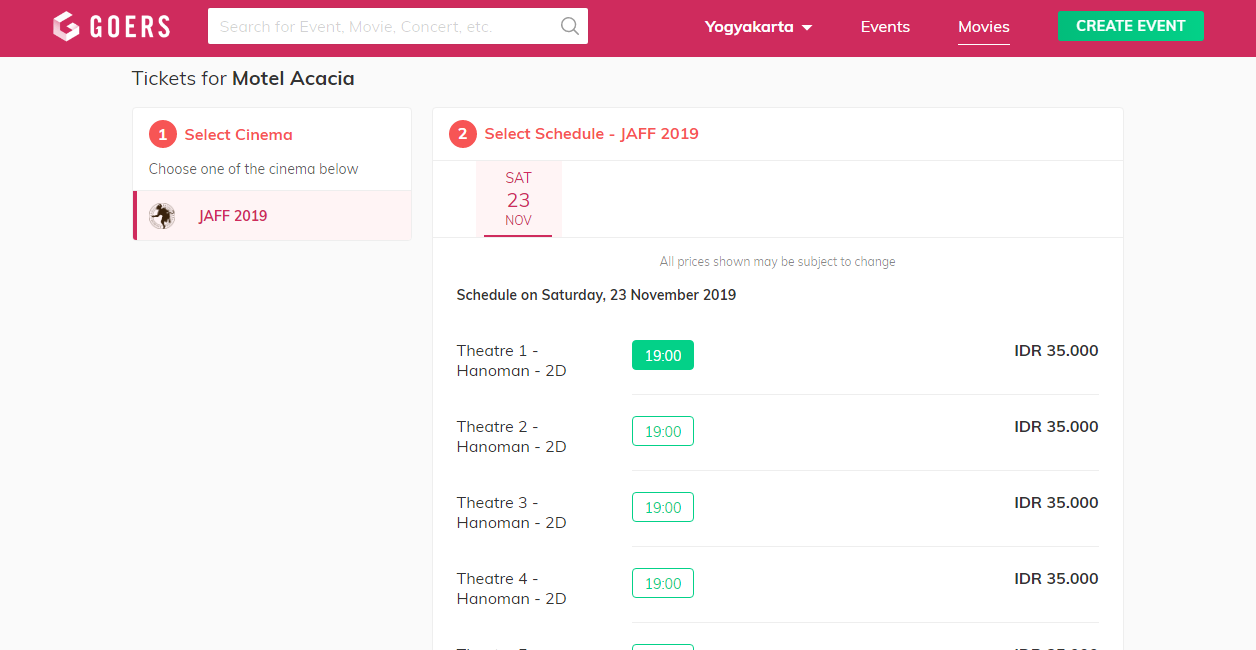Click the search magnifier icon
The image size is (1256, 650).
570,26
